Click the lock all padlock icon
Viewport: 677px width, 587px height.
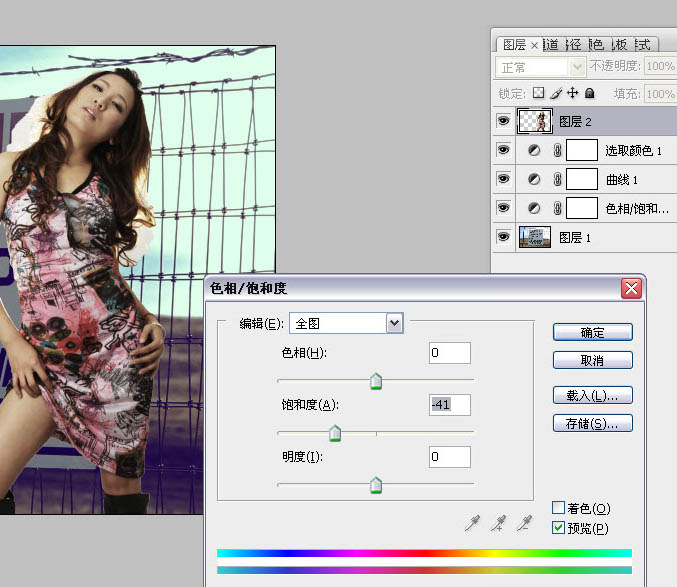(590, 93)
